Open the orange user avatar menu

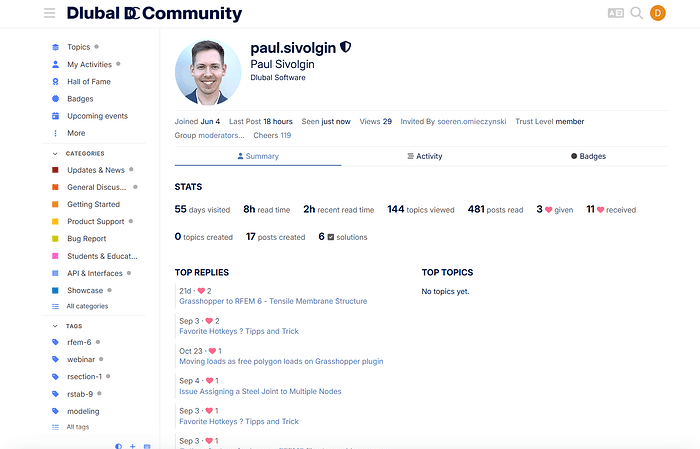coord(657,14)
